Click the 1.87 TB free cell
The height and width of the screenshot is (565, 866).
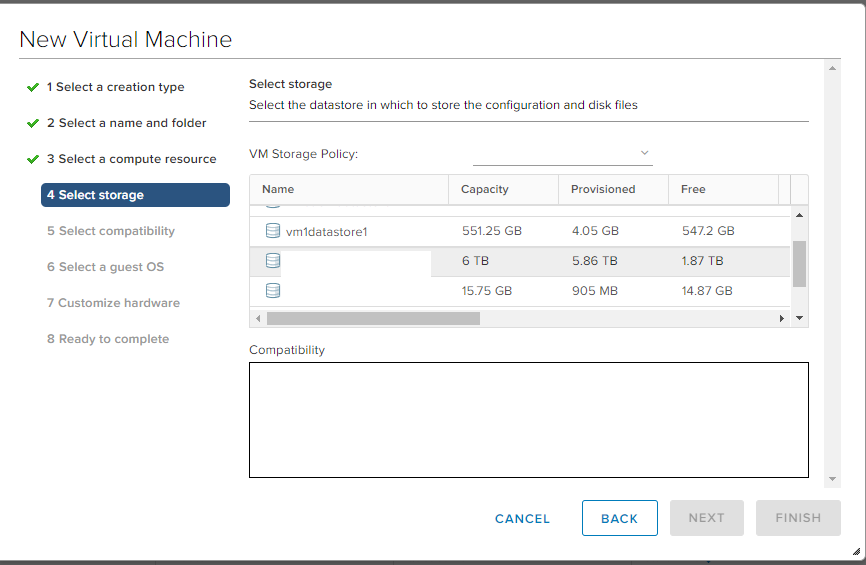[x=702, y=261]
